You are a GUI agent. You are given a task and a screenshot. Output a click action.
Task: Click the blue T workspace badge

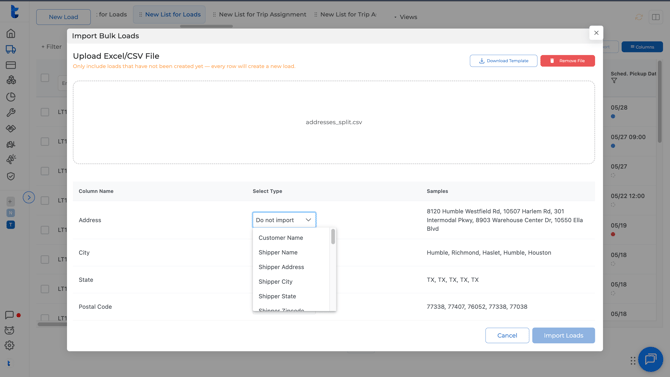coord(11,224)
